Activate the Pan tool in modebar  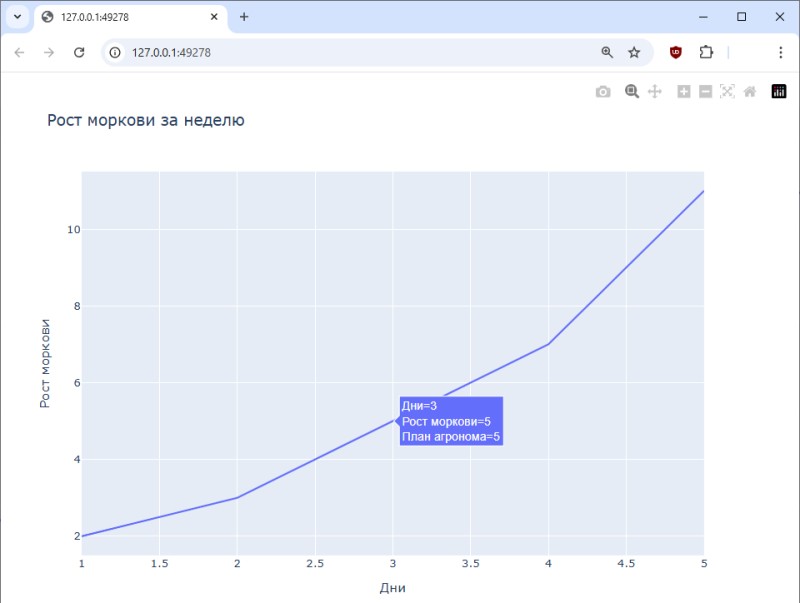pos(655,92)
